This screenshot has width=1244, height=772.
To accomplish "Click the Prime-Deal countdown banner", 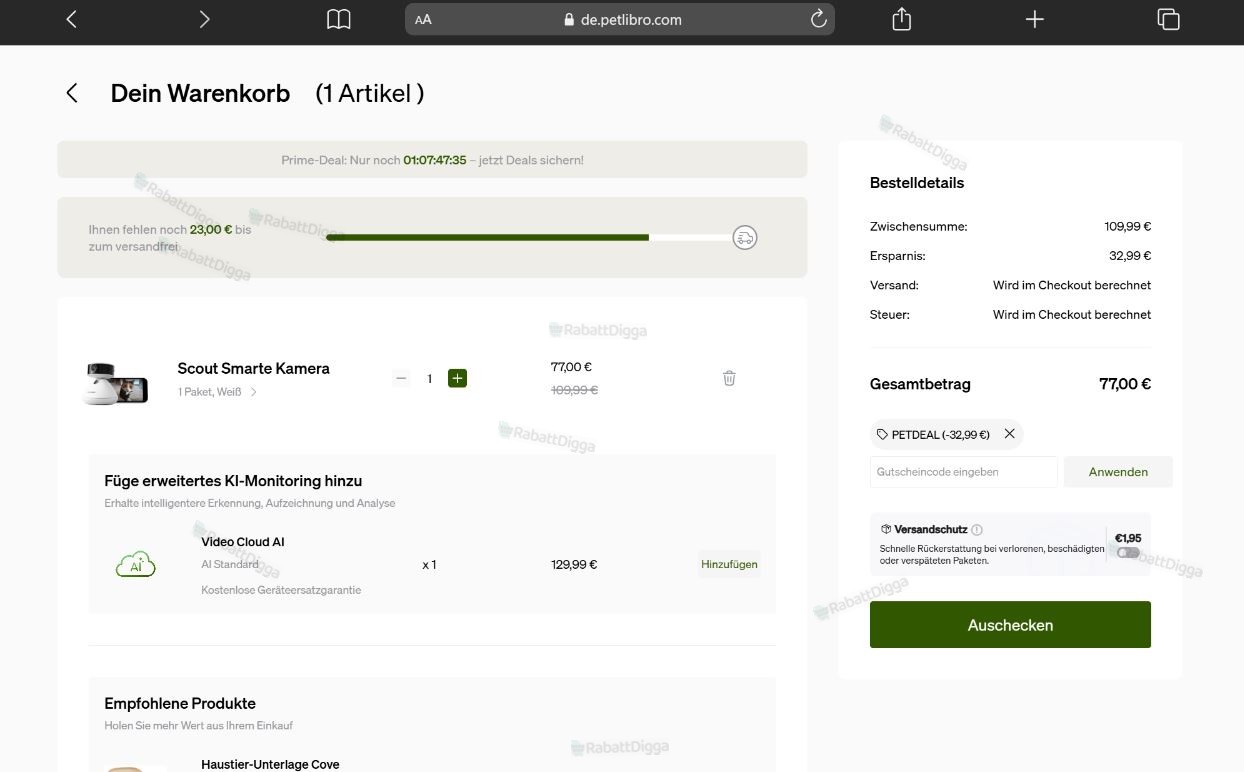I will click(432, 160).
